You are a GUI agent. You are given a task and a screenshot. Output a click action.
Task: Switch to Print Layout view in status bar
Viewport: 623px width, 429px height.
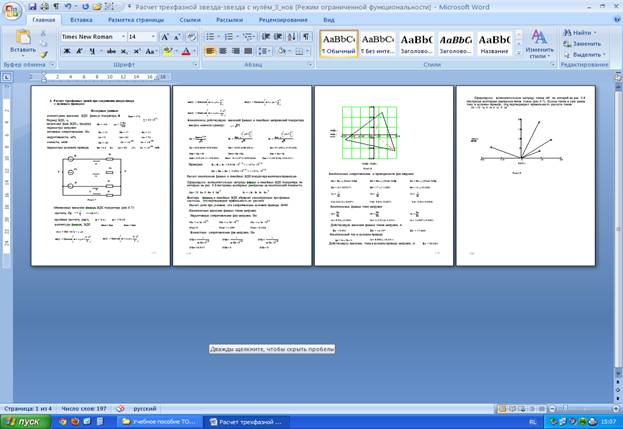pos(502,408)
